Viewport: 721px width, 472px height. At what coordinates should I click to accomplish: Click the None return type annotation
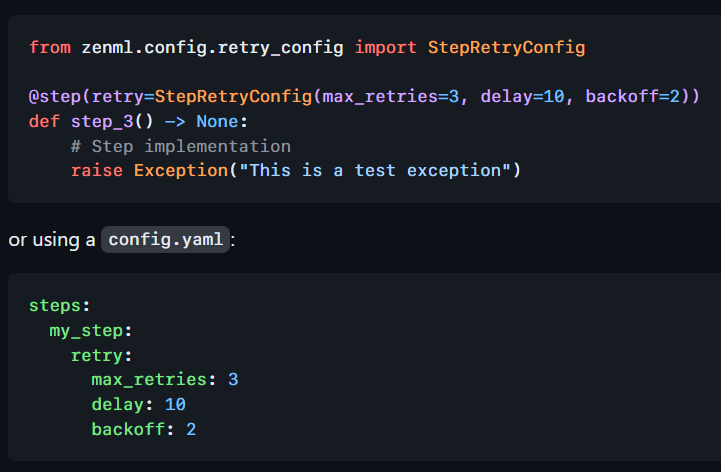217,122
